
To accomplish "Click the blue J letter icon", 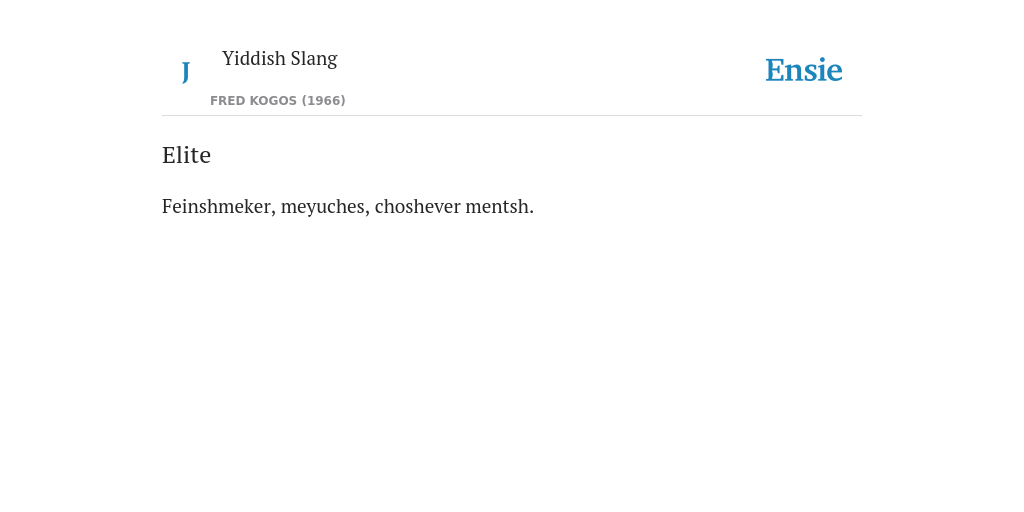I will click(185, 72).
